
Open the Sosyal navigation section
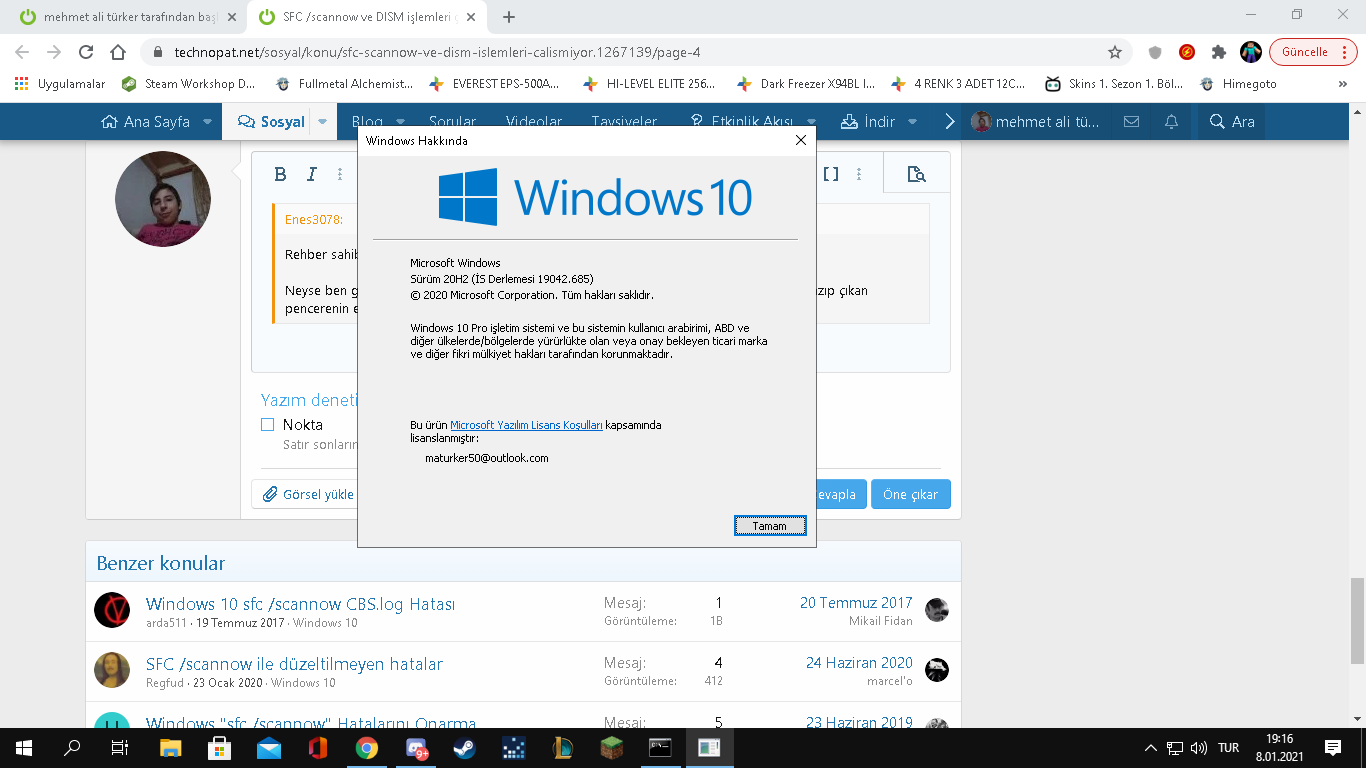(x=271, y=122)
